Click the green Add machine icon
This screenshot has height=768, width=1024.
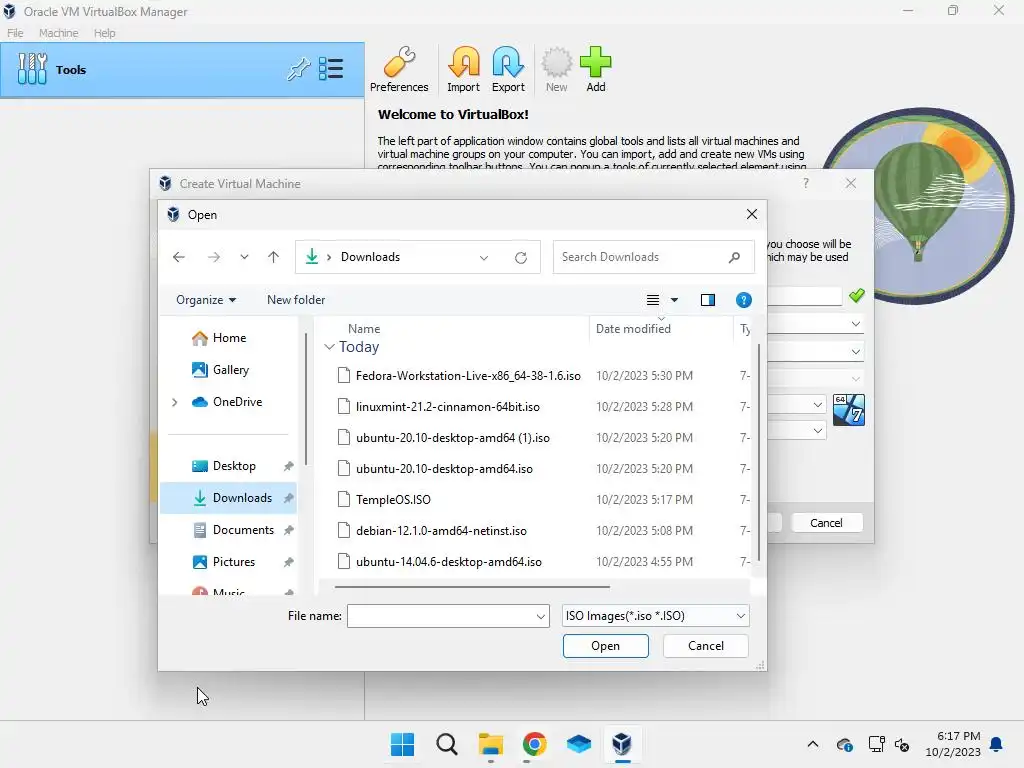(x=596, y=69)
